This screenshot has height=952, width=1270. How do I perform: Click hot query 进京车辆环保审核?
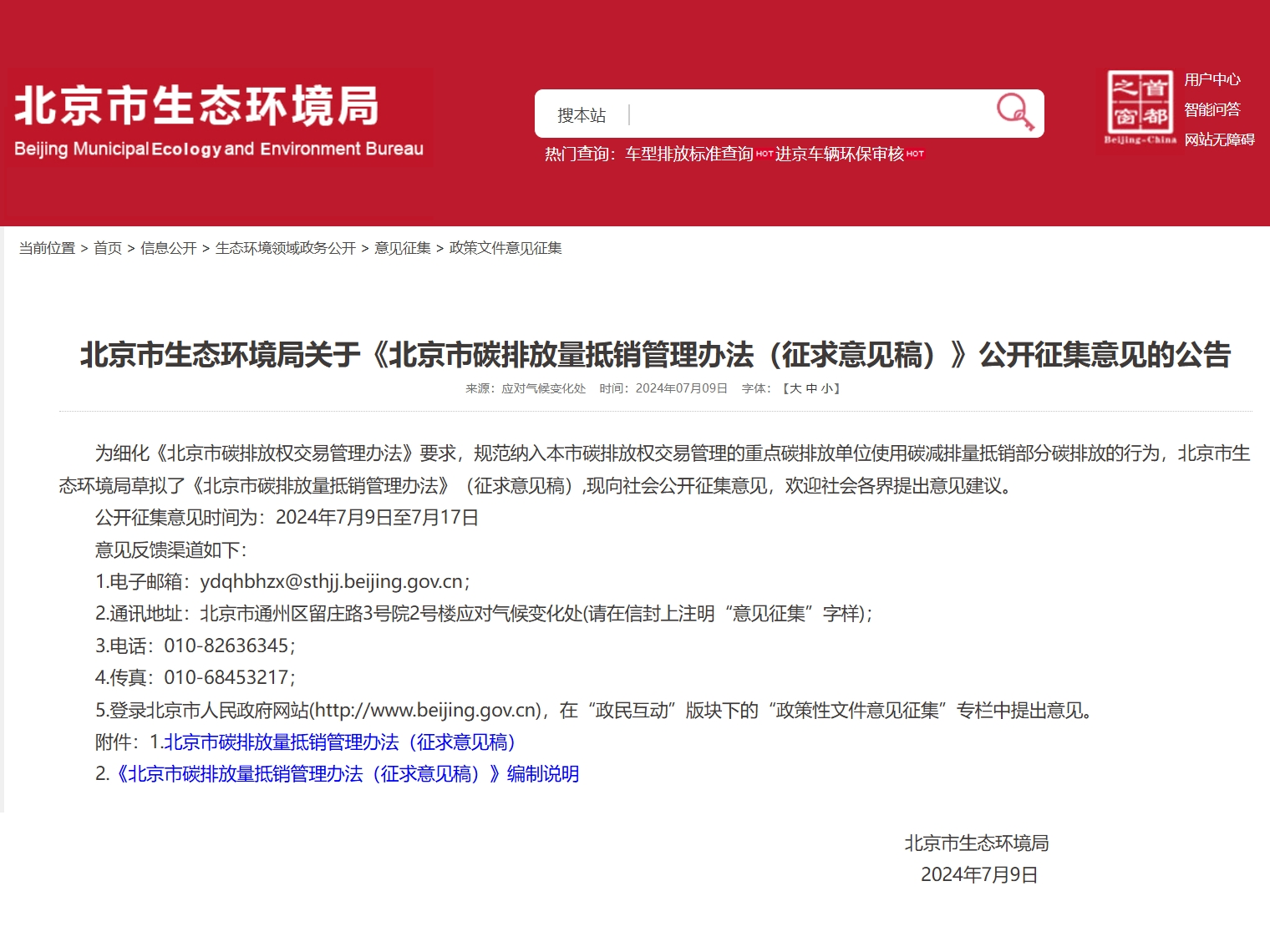pyautogui.click(x=839, y=154)
